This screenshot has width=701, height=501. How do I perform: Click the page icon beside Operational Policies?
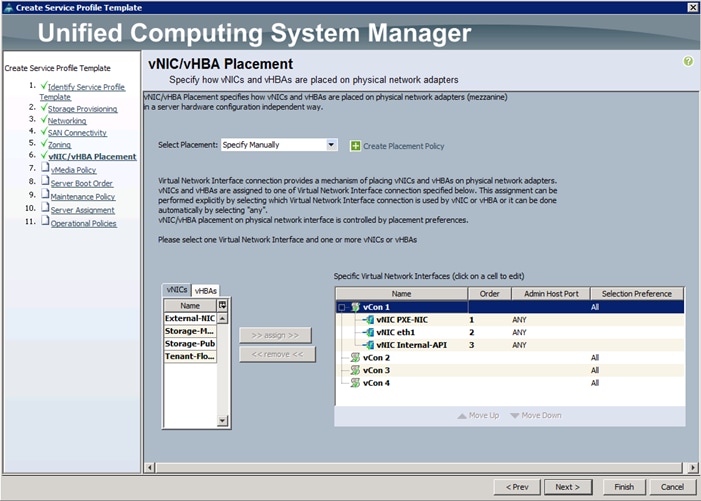point(45,221)
